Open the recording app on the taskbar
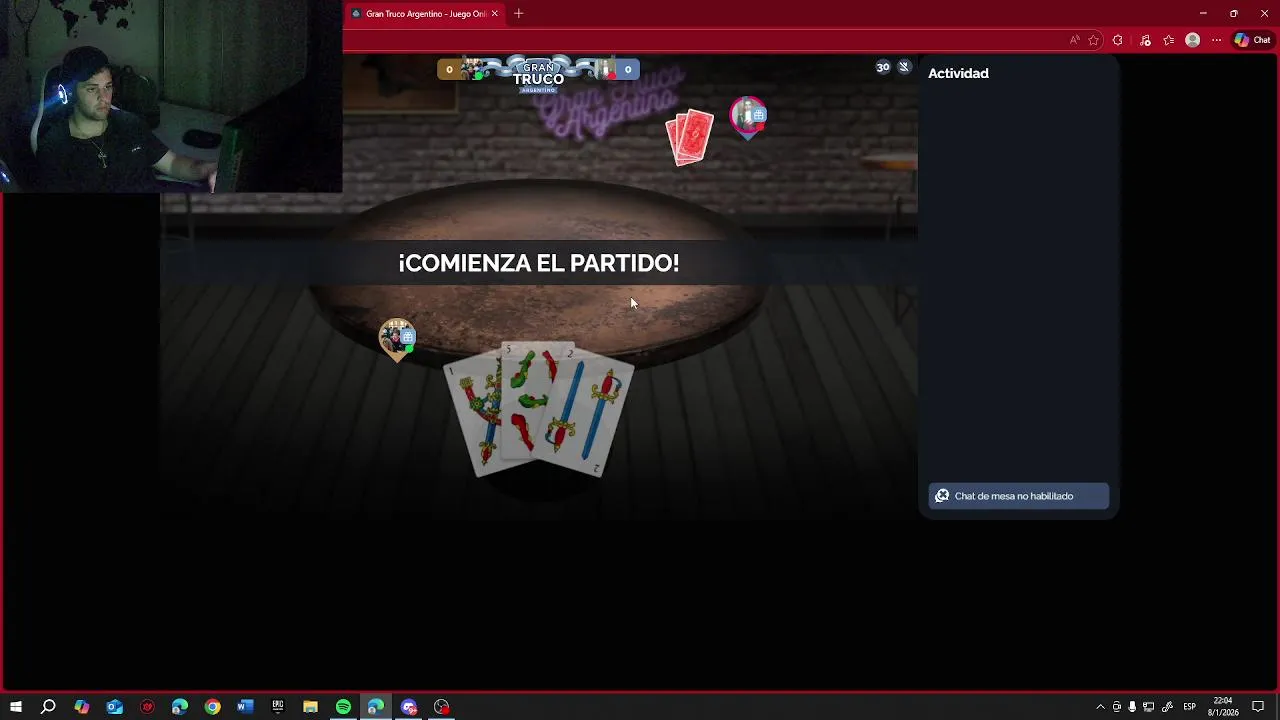 coord(442,707)
